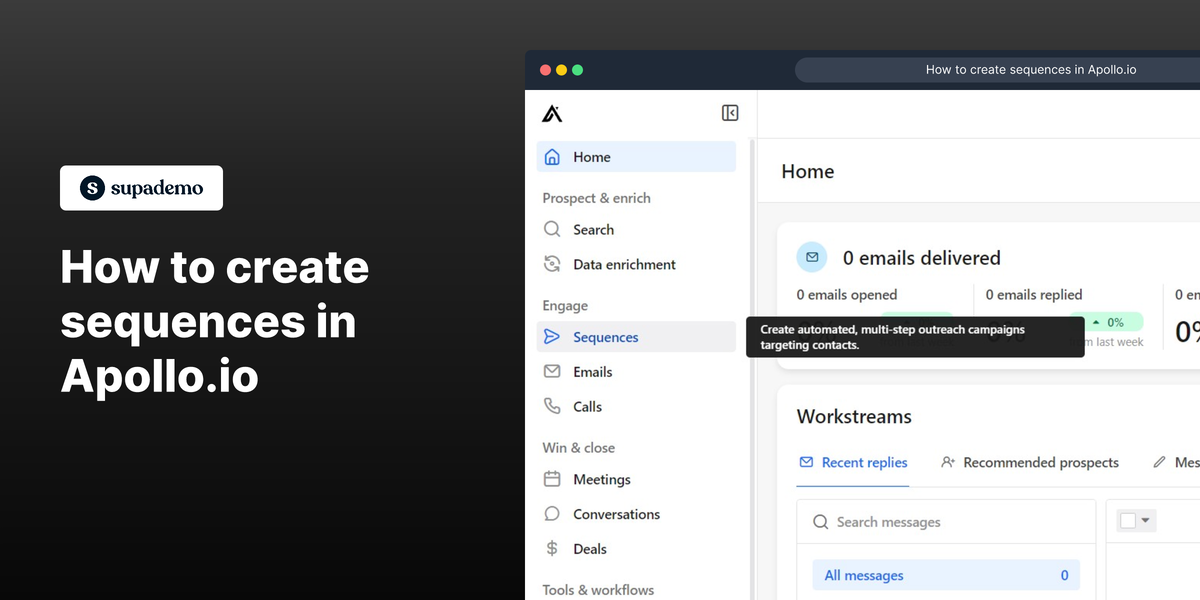
Task: Open Emails via the envelope icon
Action: pos(552,371)
